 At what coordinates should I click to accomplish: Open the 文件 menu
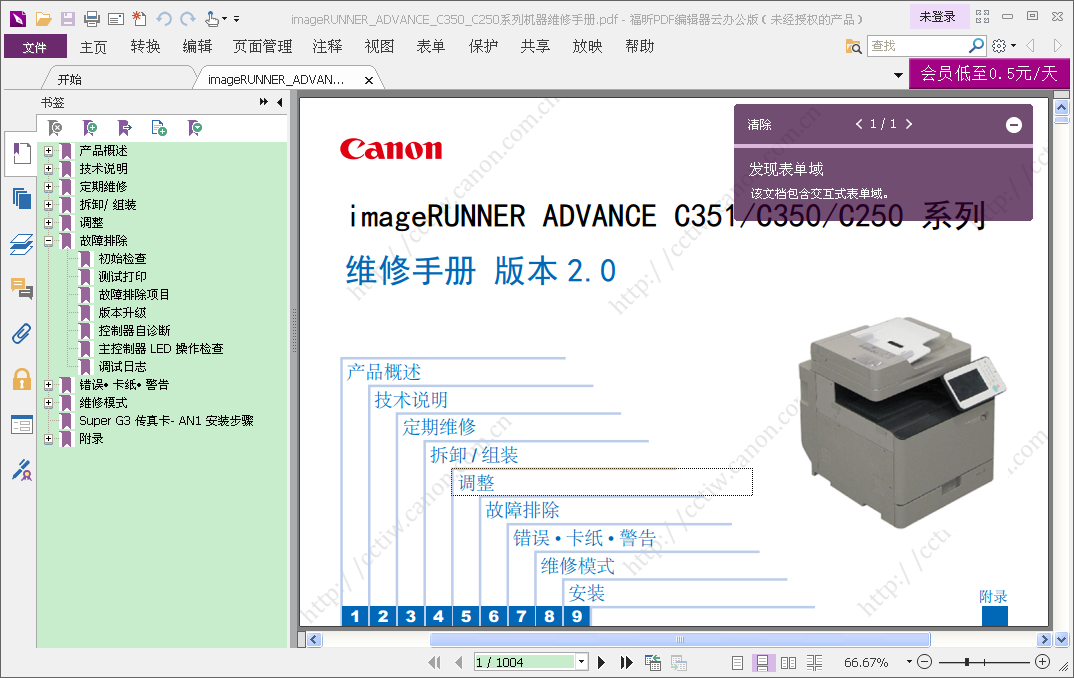pyautogui.click(x=35, y=47)
